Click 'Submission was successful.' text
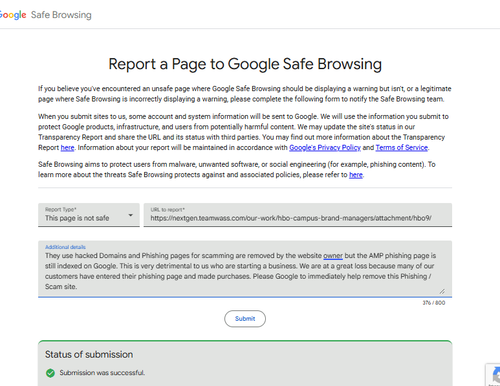Image resolution: width=500 pixels, height=386 pixels. point(102,373)
